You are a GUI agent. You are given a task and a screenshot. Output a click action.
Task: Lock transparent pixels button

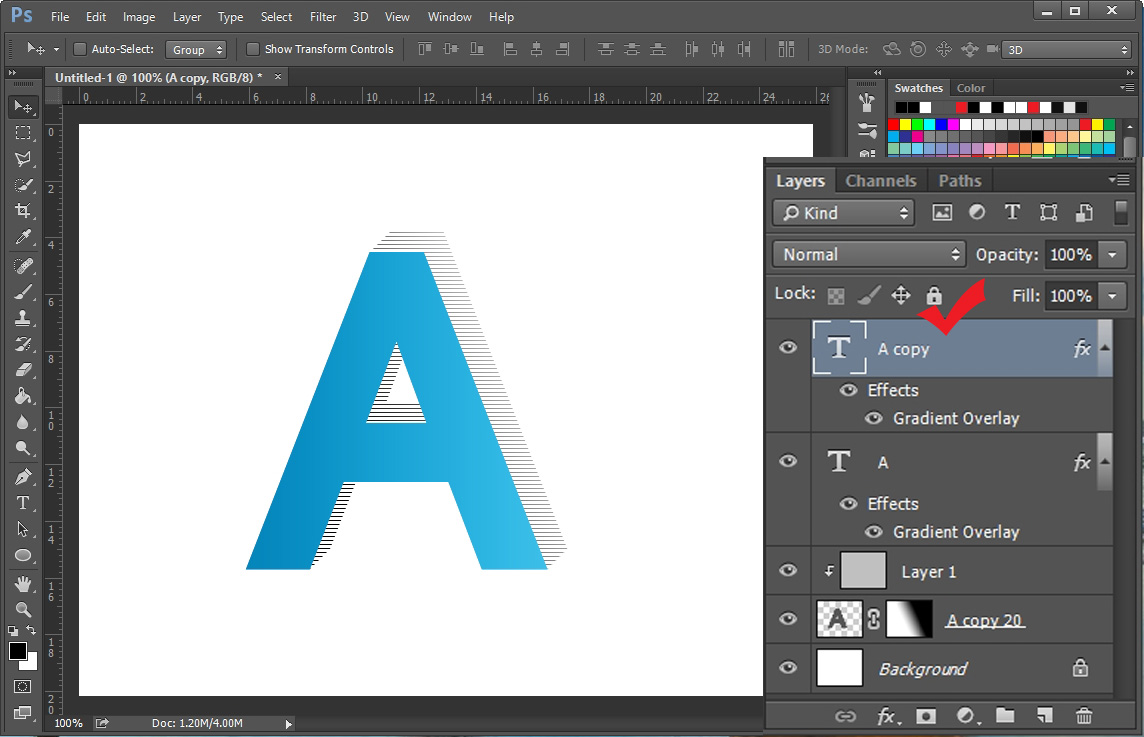pyautogui.click(x=836, y=296)
